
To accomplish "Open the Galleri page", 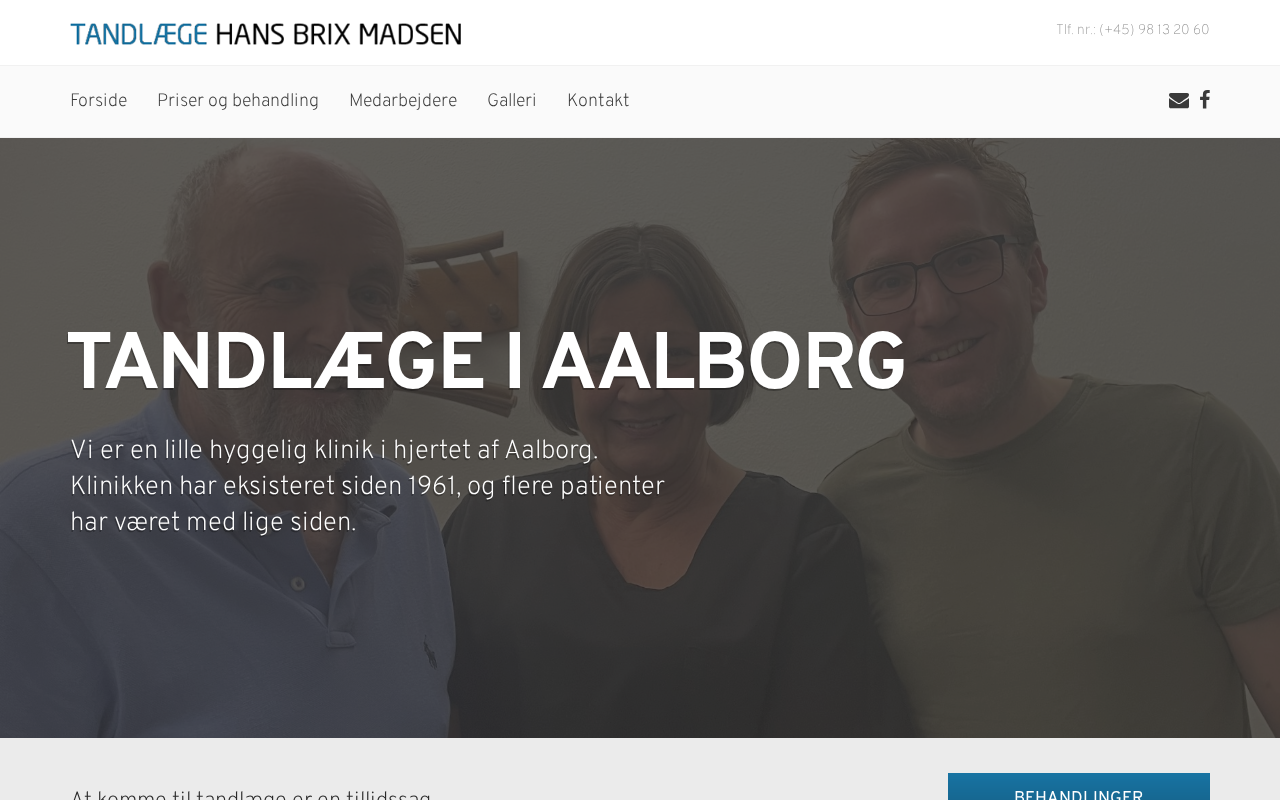I will click(512, 101).
